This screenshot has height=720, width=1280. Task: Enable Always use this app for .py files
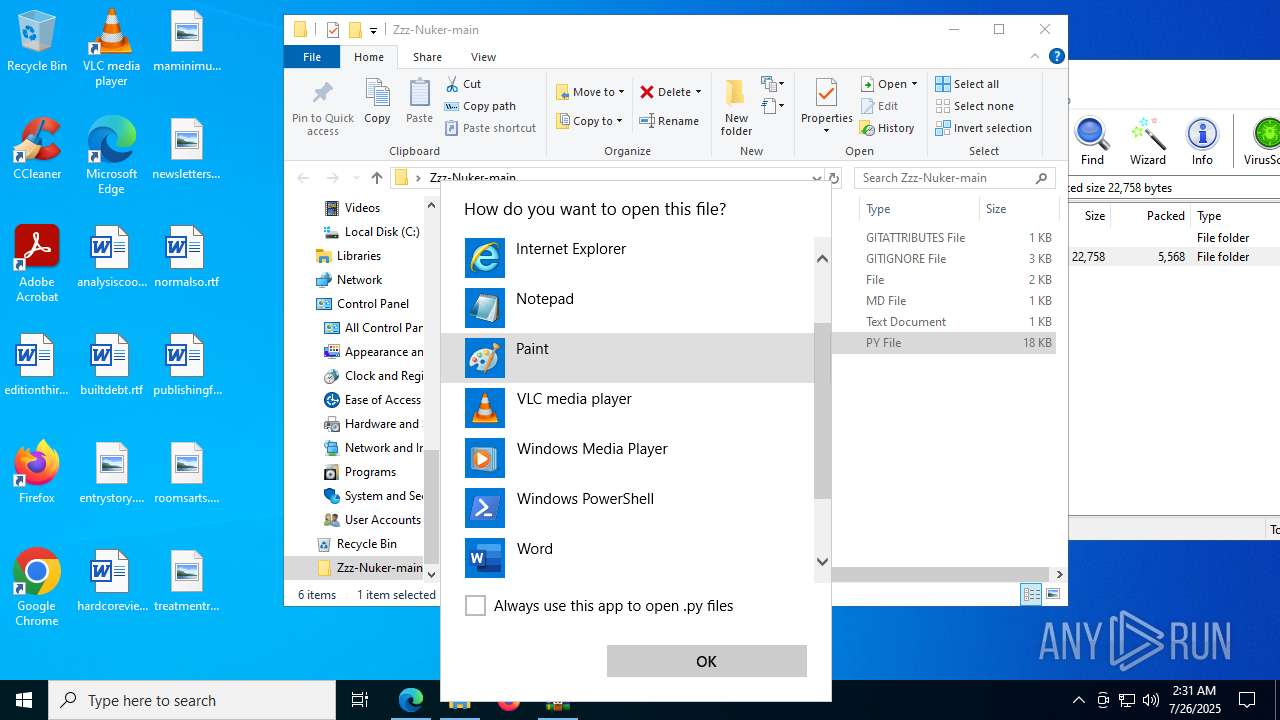coord(476,606)
